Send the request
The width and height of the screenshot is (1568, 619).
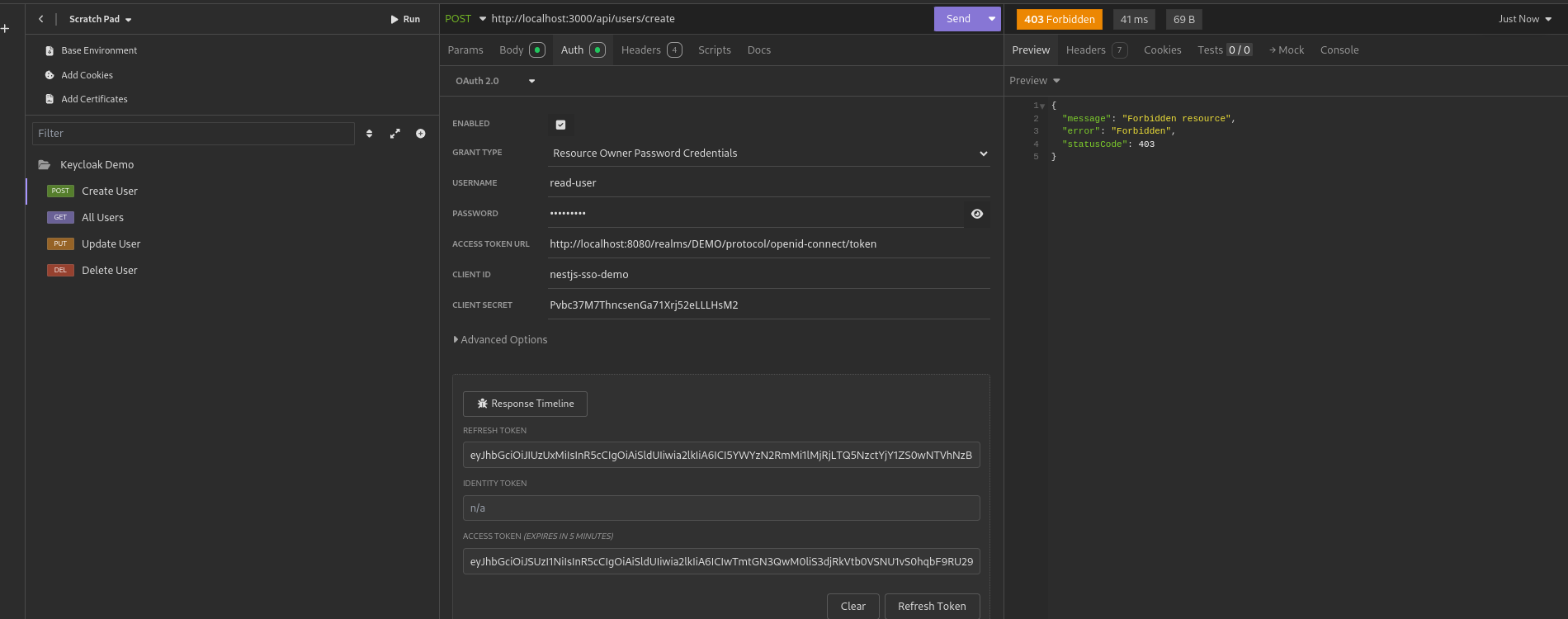coord(958,19)
